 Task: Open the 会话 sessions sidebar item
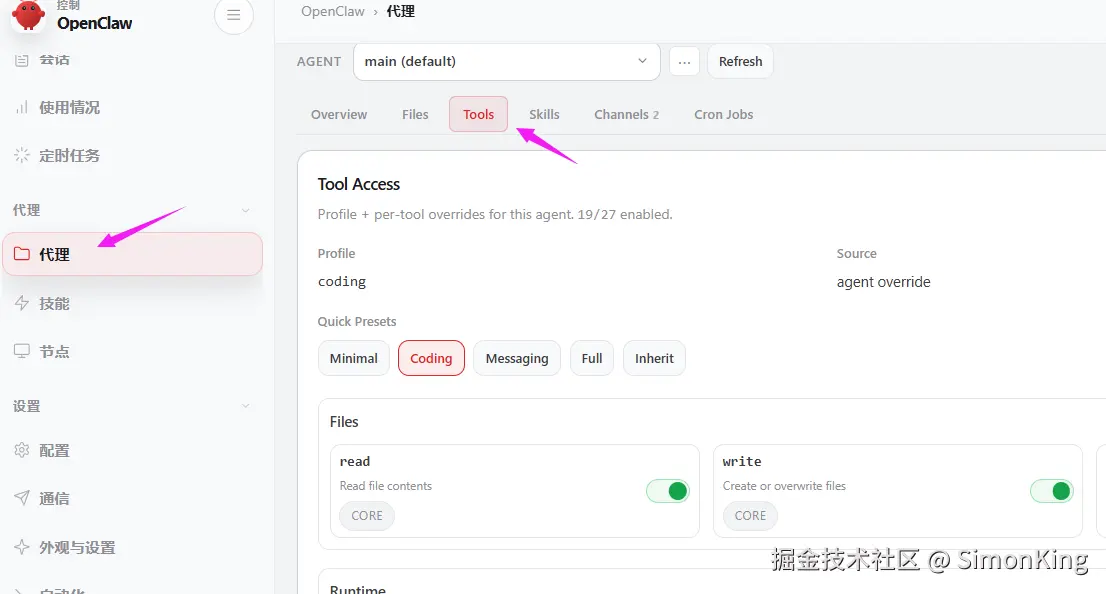pos(132,59)
